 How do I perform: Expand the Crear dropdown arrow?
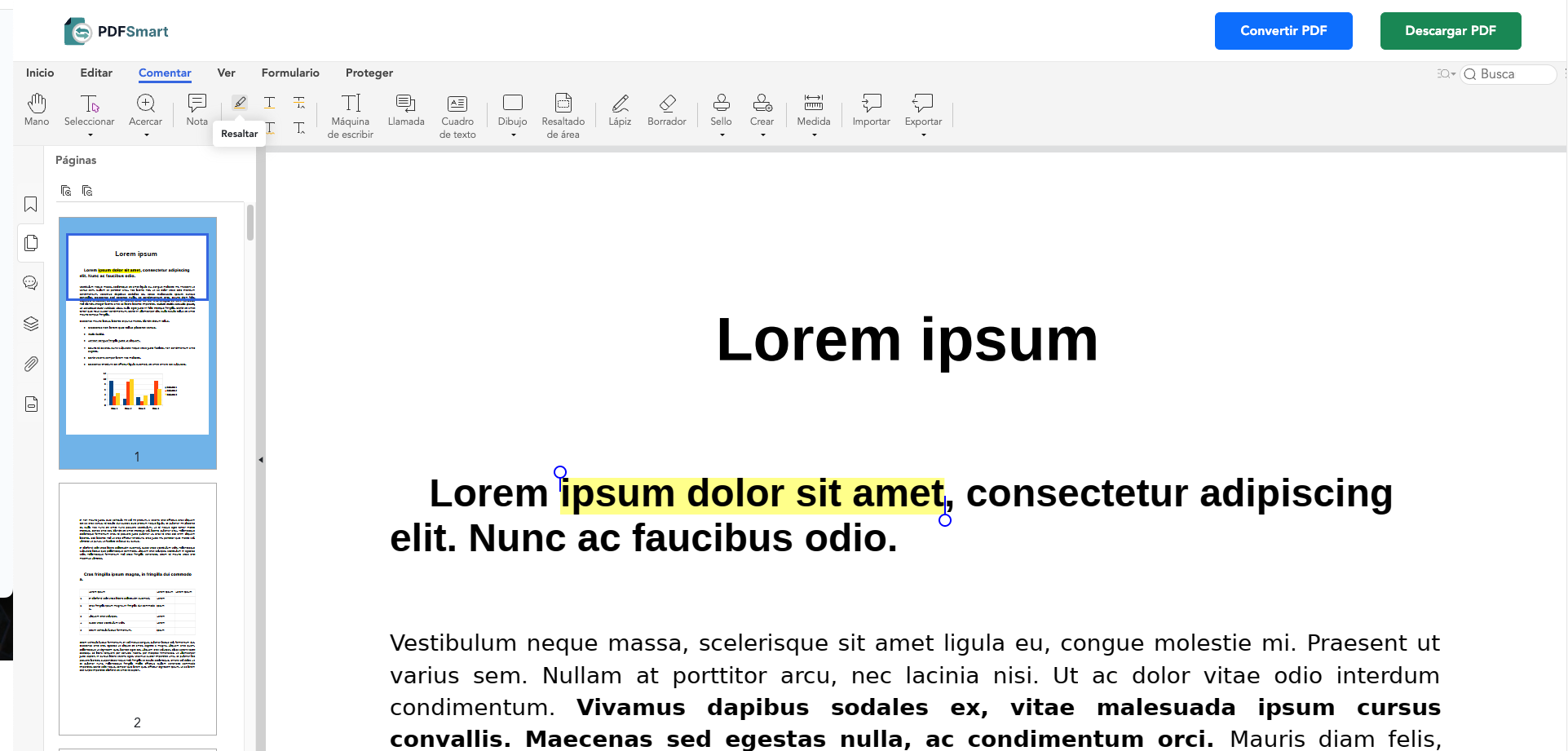[762, 135]
